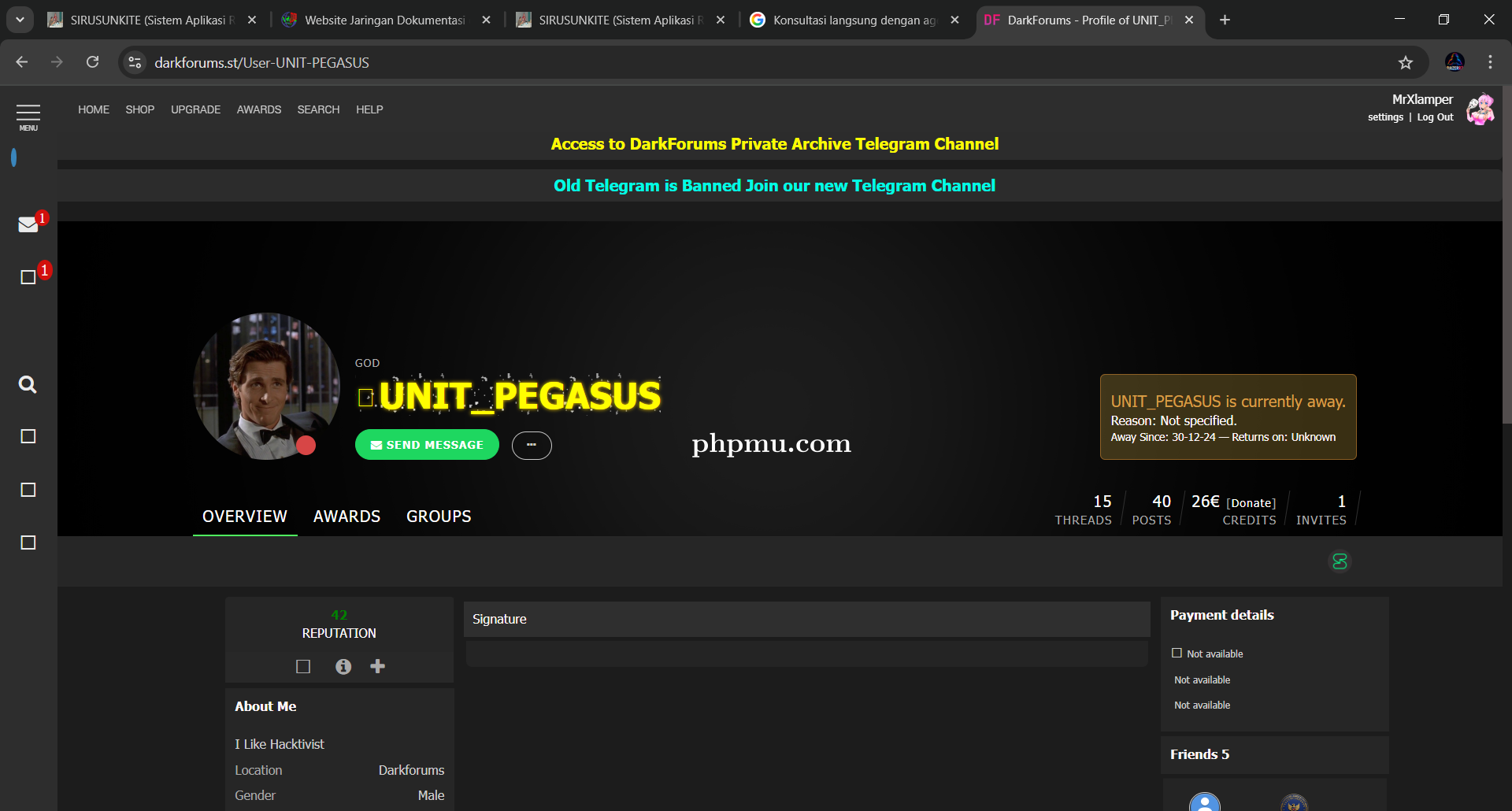Open the HOME menu item
The image size is (1512, 811).
[x=94, y=109]
